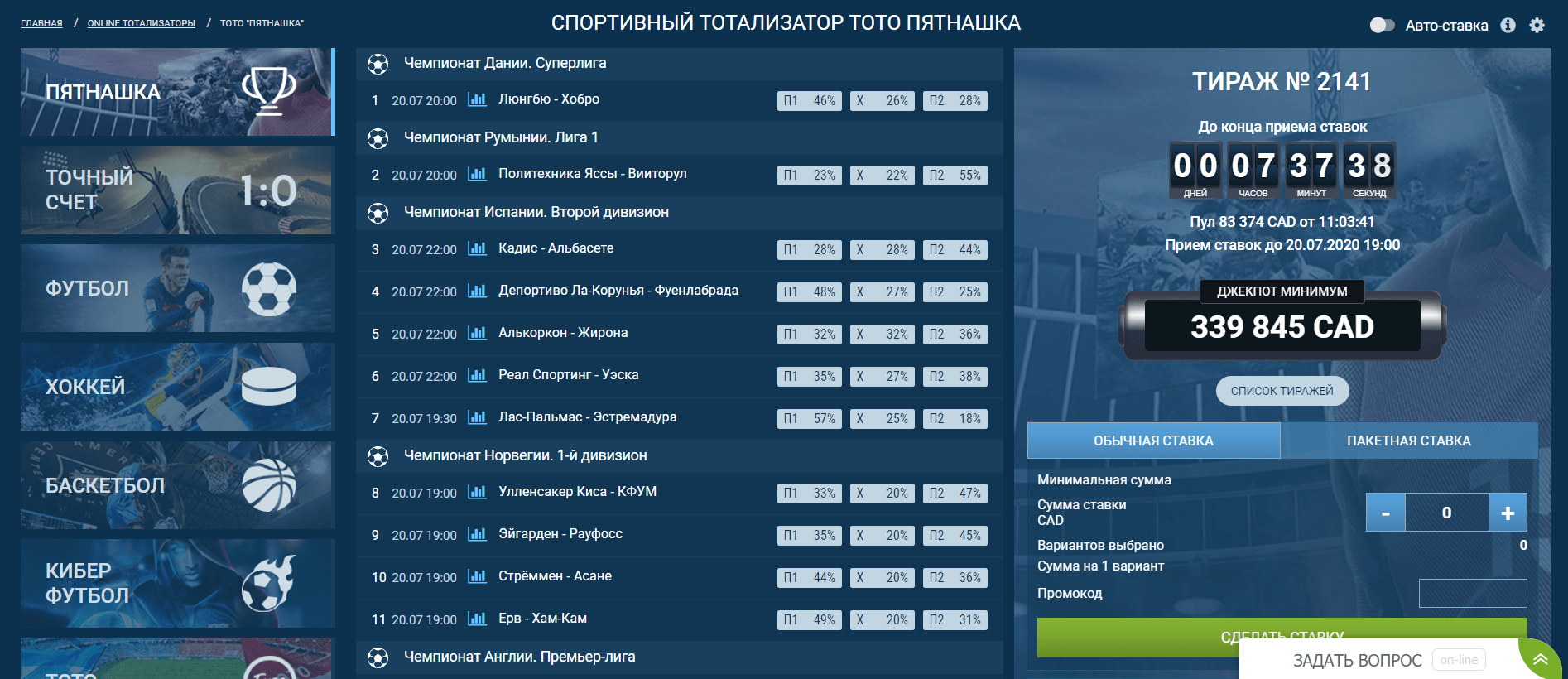Select П2 47% for Улленсакер Киса - КФУМ
Screen dimensions: 1568x679
pyautogui.click(x=955, y=494)
